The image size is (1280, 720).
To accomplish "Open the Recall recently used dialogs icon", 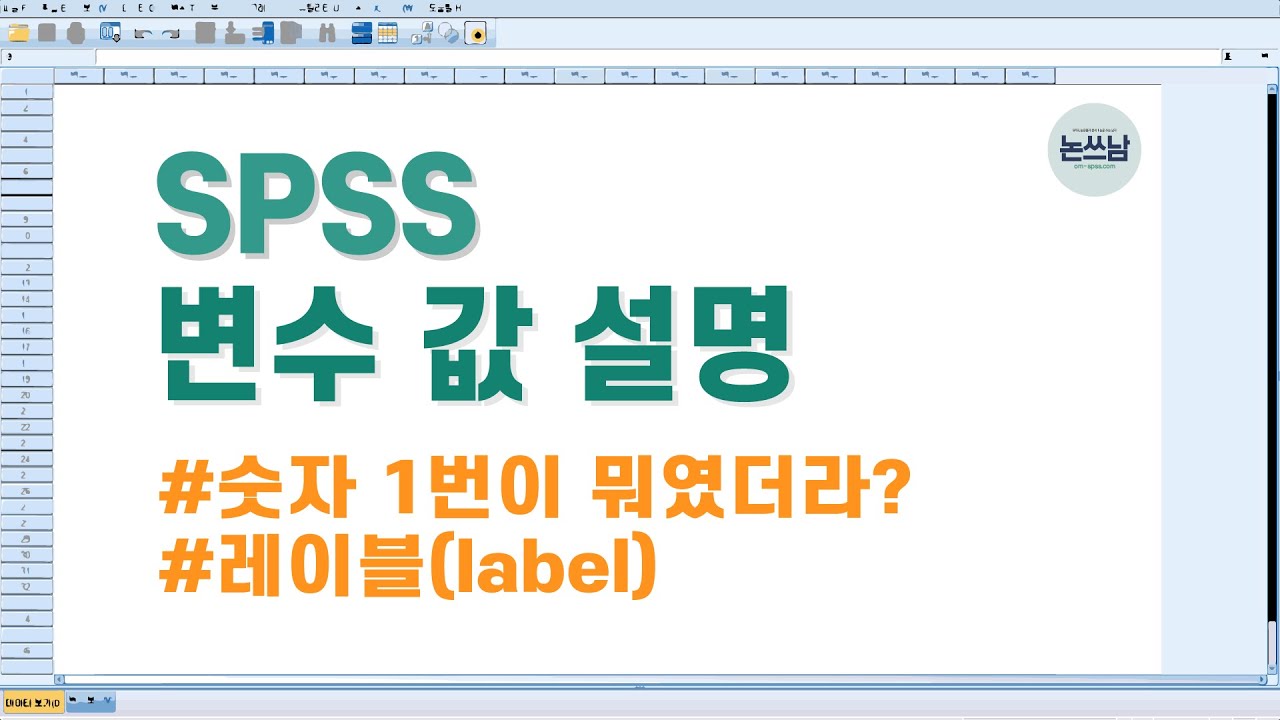I will 110,33.
